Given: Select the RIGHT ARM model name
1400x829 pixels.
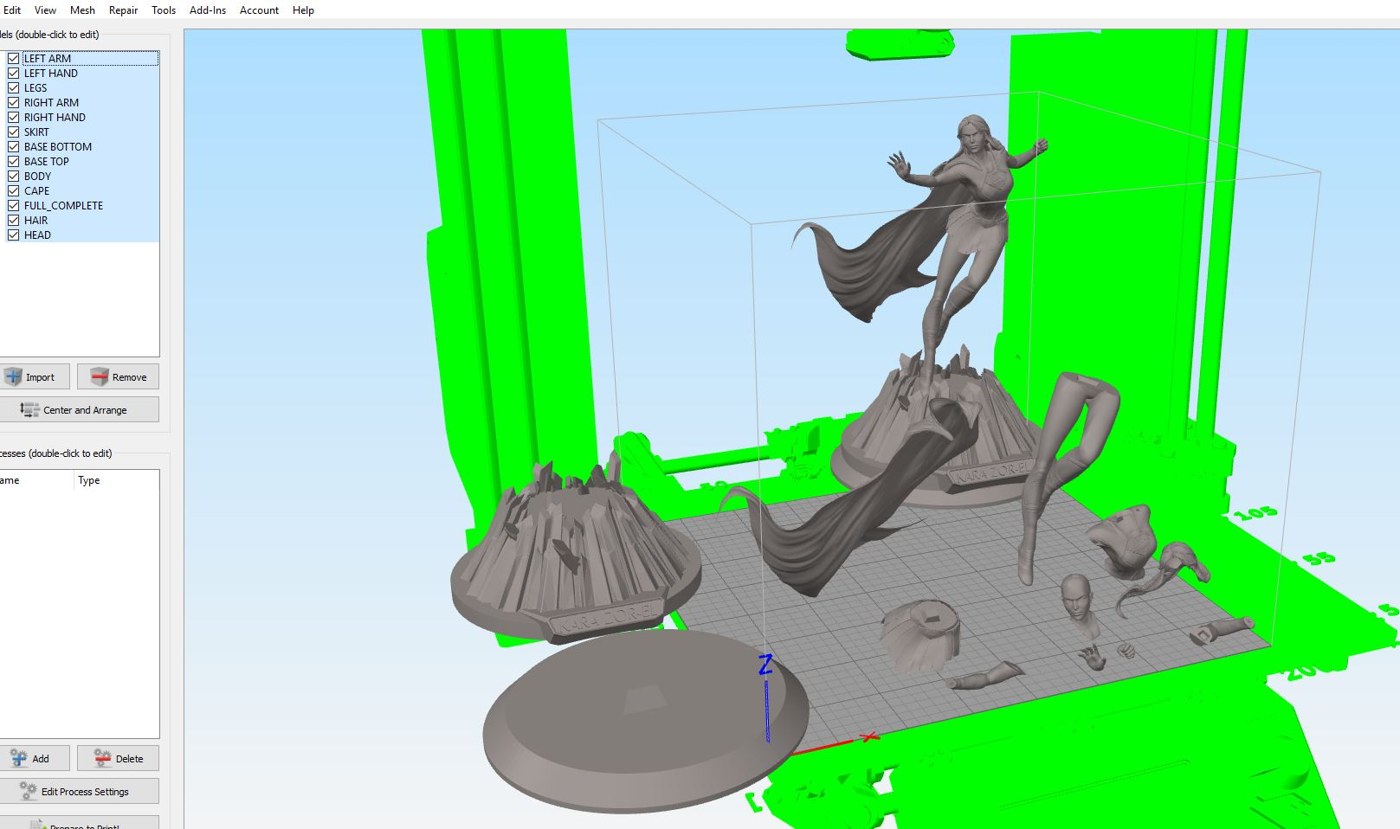Looking at the screenshot, I should tap(51, 102).
